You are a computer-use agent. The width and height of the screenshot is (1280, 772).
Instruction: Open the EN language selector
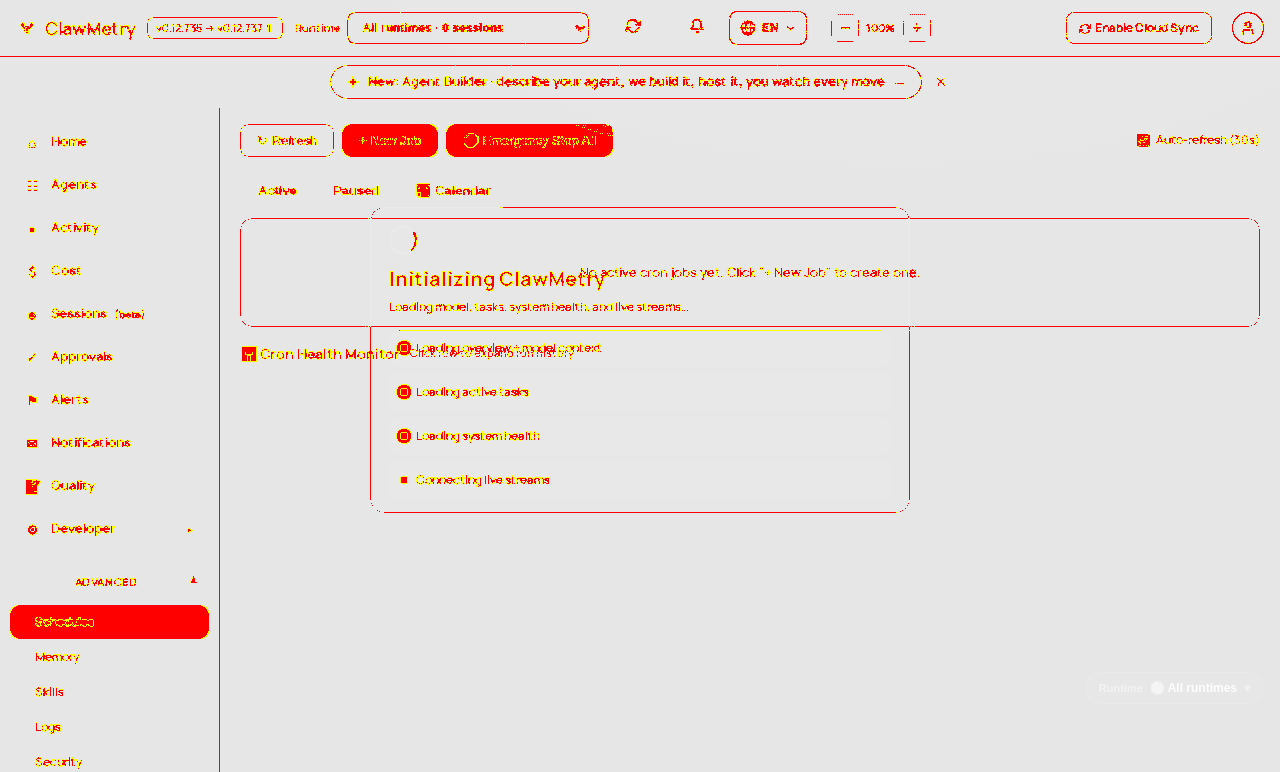point(768,28)
